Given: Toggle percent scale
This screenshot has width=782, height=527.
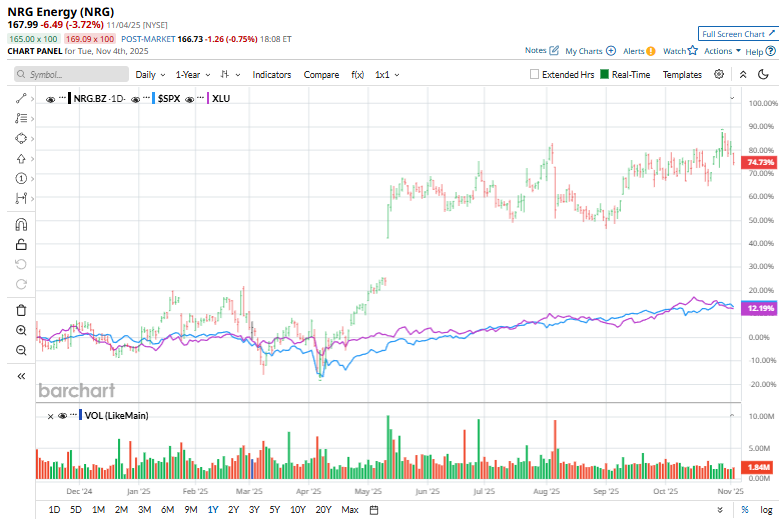Looking at the screenshot, I should (745, 510).
